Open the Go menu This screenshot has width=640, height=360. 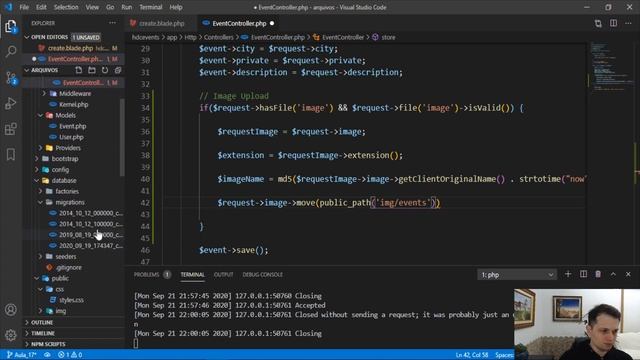110,7
